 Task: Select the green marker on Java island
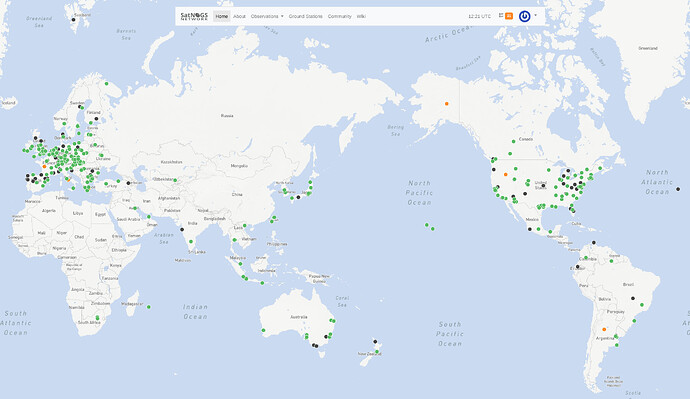point(263,283)
